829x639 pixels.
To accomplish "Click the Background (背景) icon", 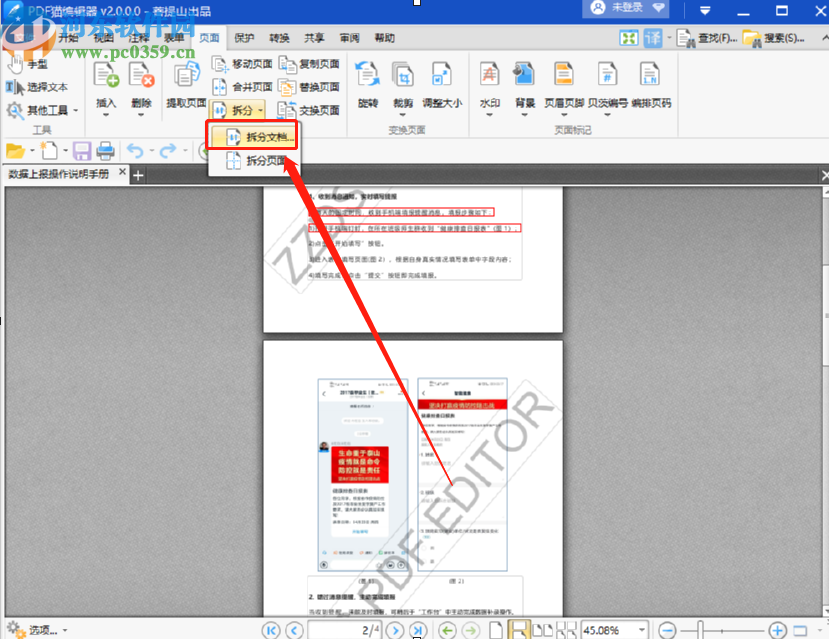I will pos(524,85).
